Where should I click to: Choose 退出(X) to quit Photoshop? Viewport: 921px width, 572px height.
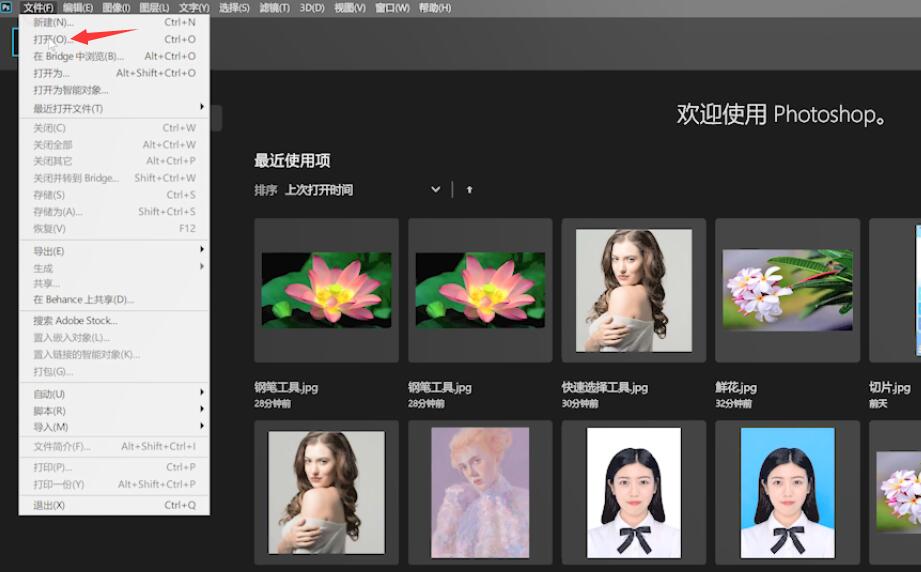[x=114, y=505]
